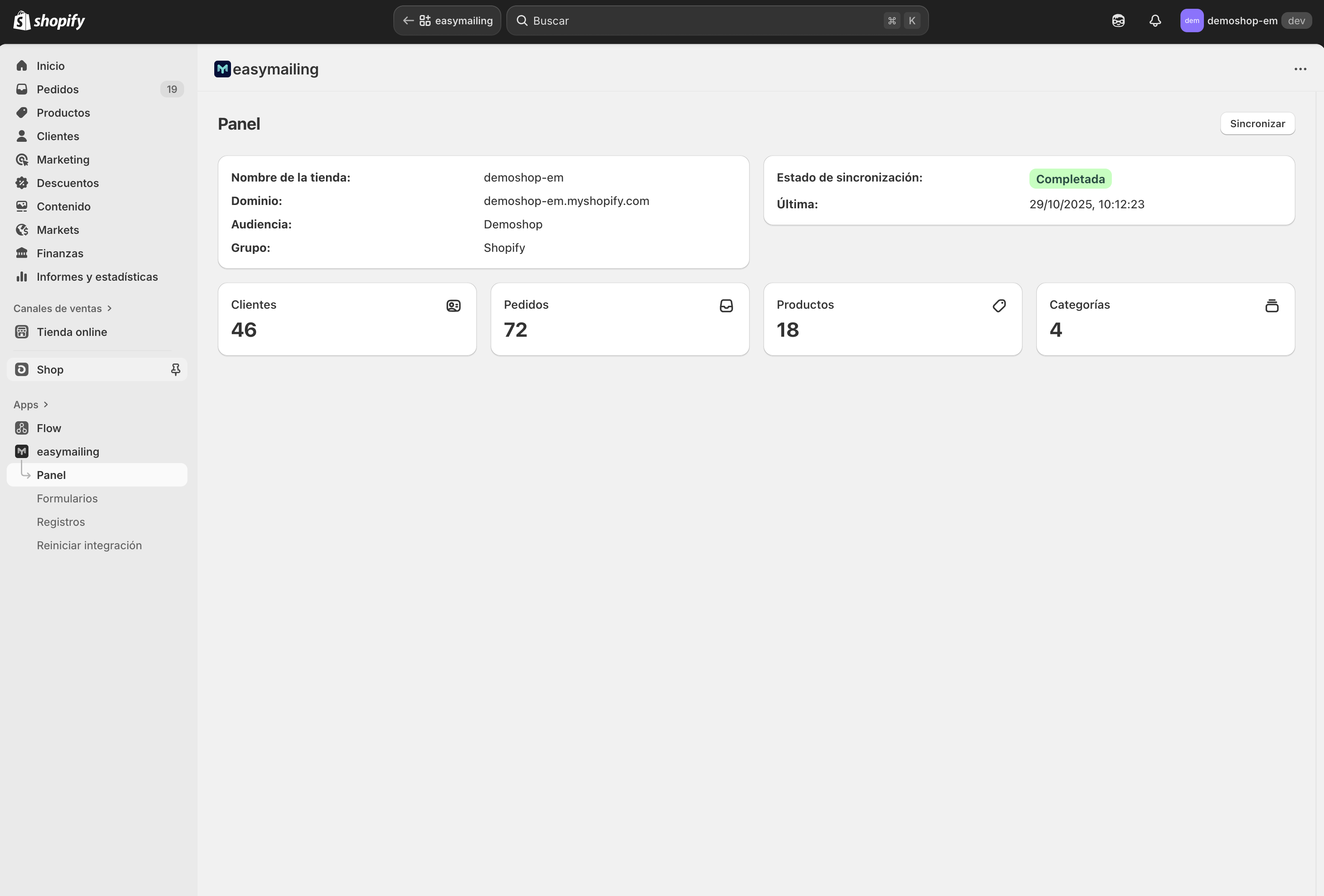
Task: Click the Clientes person icon in sidebar
Action: pos(22,136)
